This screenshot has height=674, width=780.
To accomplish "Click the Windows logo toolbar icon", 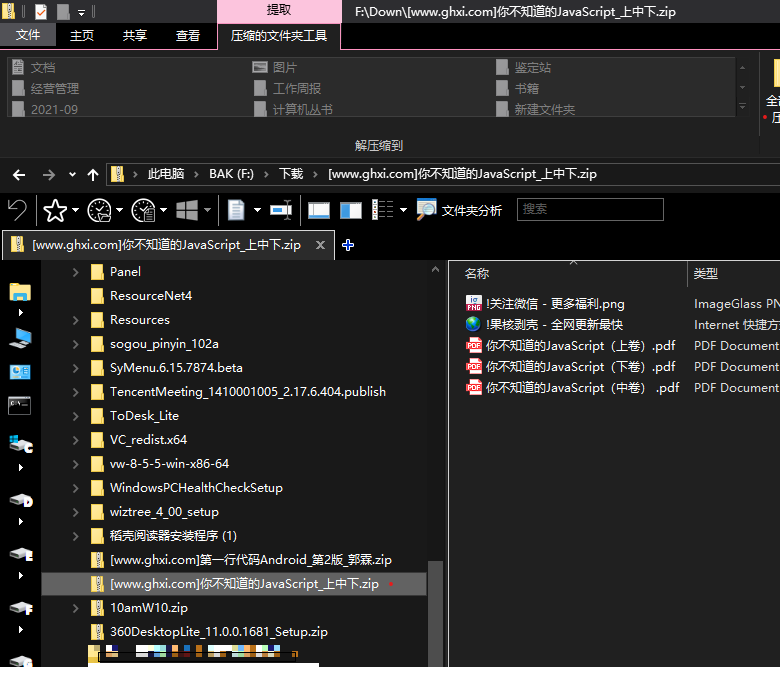I will pos(186,210).
